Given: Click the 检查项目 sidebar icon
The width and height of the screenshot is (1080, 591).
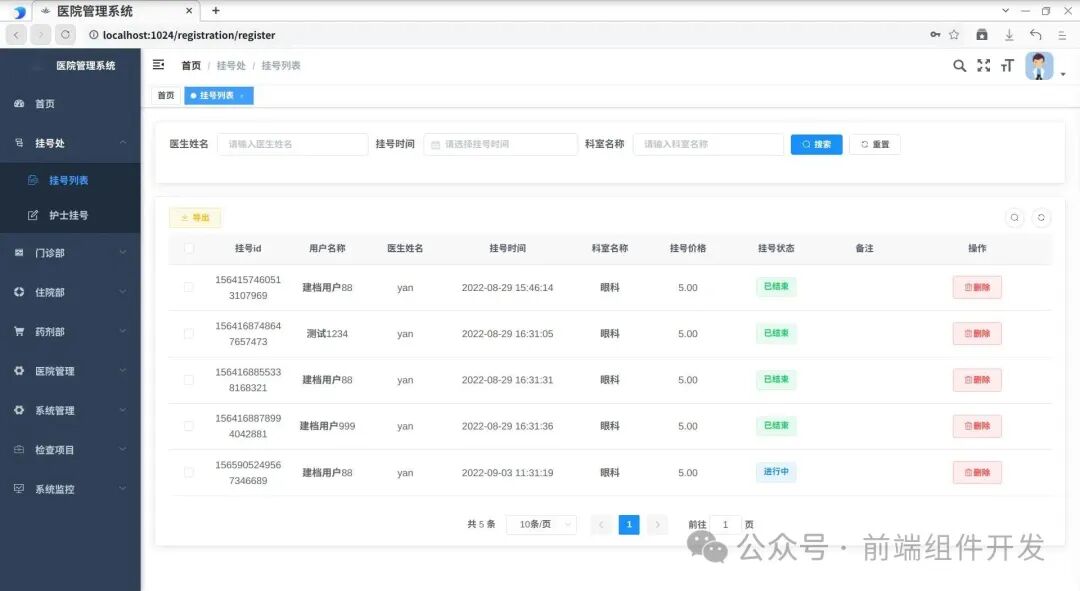Looking at the screenshot, I should click(x=19, y=449).
